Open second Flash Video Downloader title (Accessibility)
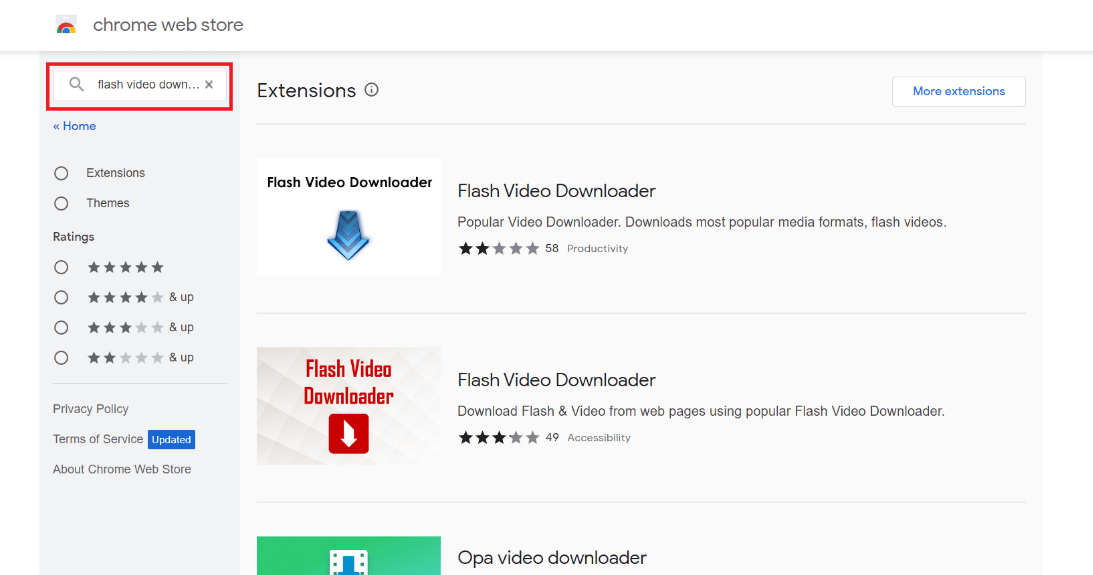The height and width of the screenshot is (575, 1093). (x=556, y=380)
